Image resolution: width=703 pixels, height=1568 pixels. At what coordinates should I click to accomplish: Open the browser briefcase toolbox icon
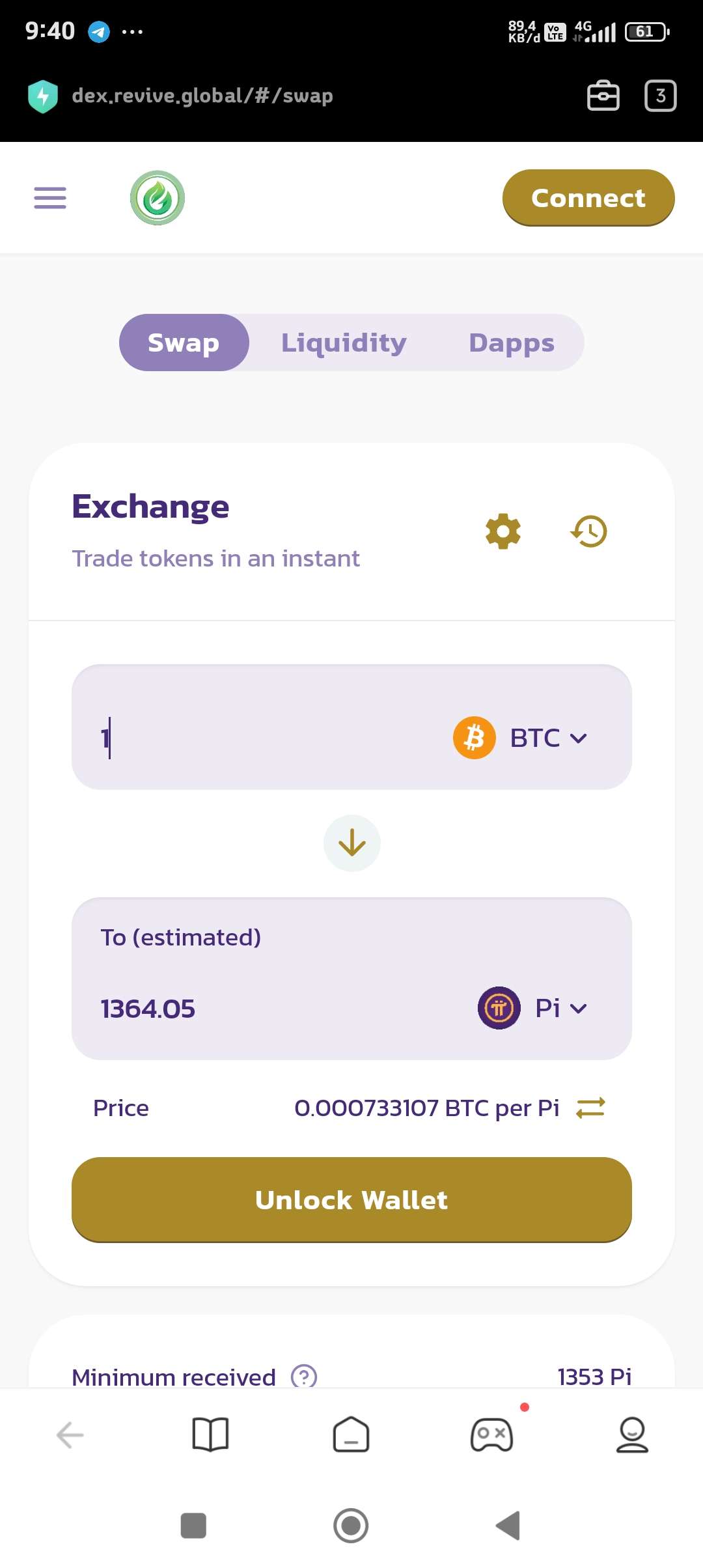coord(603,96)
